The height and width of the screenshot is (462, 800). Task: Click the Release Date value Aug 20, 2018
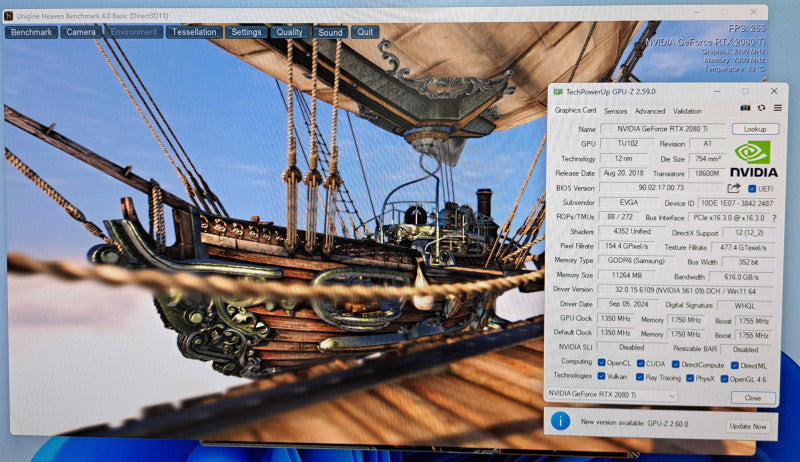tap(623, 173)
